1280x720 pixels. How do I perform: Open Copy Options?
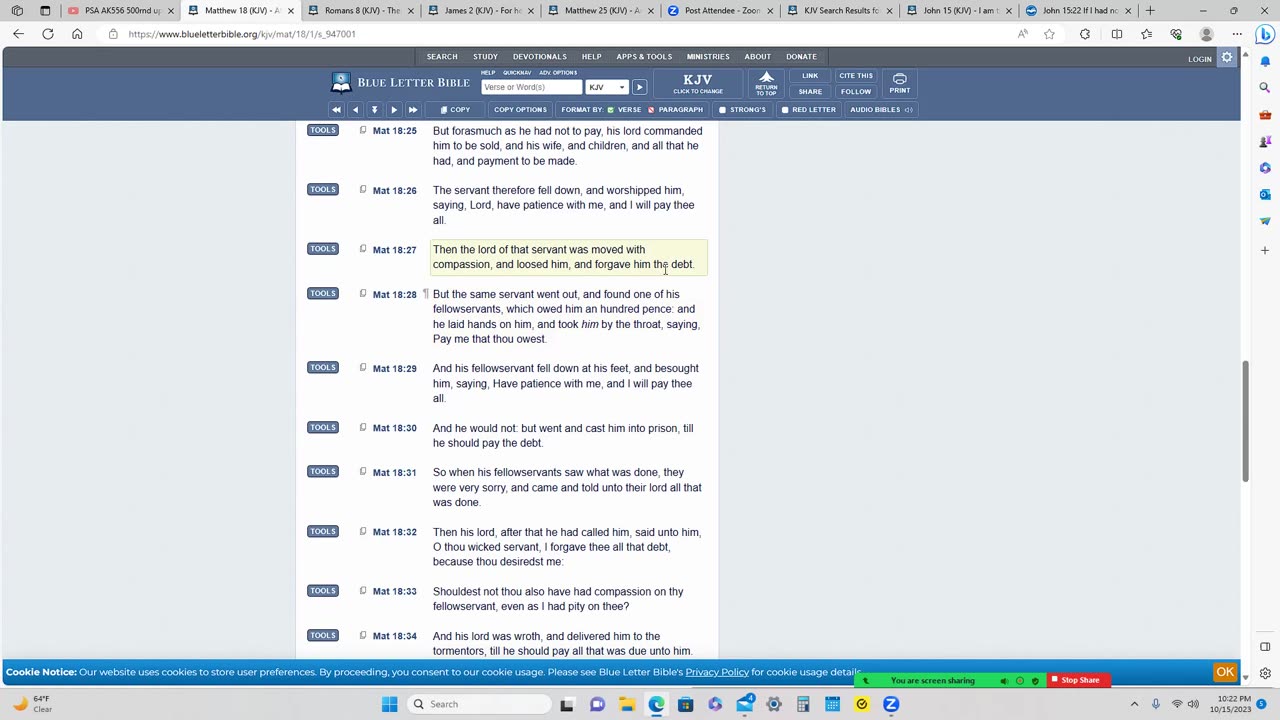[x=520, y=110]
